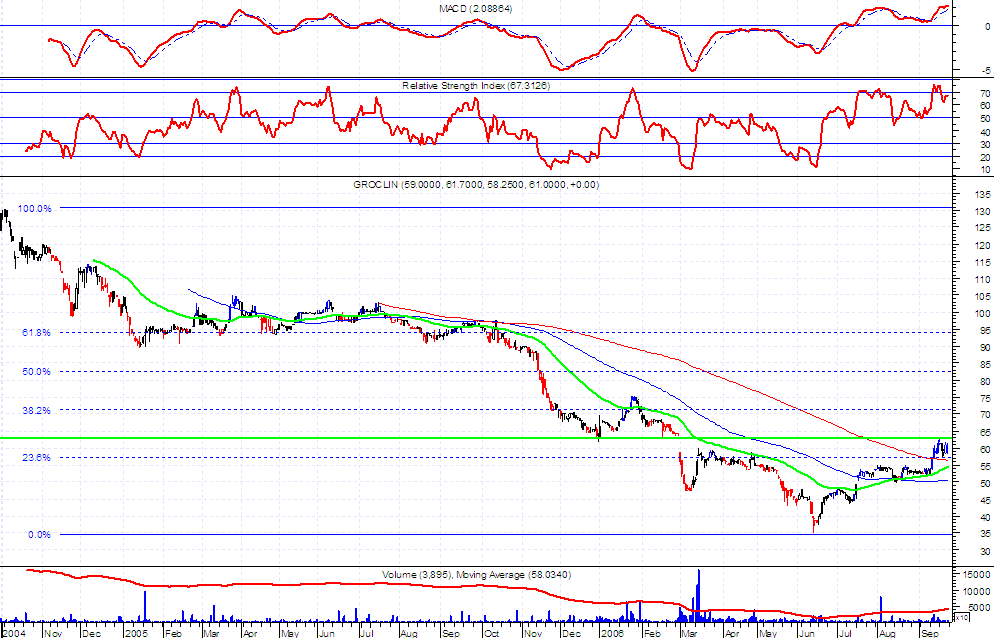Click the -5 value on MACD axis
This screenshot has height=638, width=994.
point(986,70)
